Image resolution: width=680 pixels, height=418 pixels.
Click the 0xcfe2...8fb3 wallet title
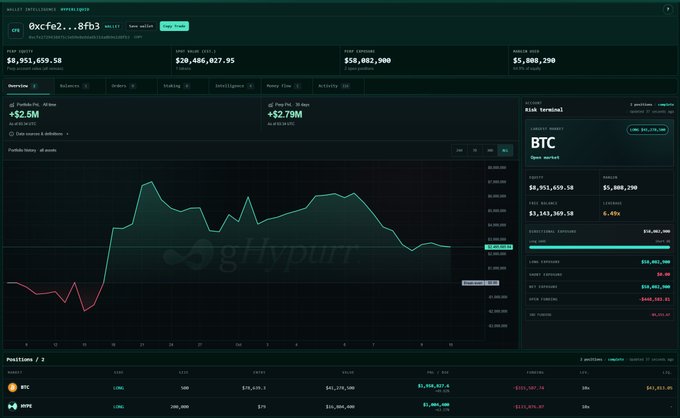click(64, 26)
